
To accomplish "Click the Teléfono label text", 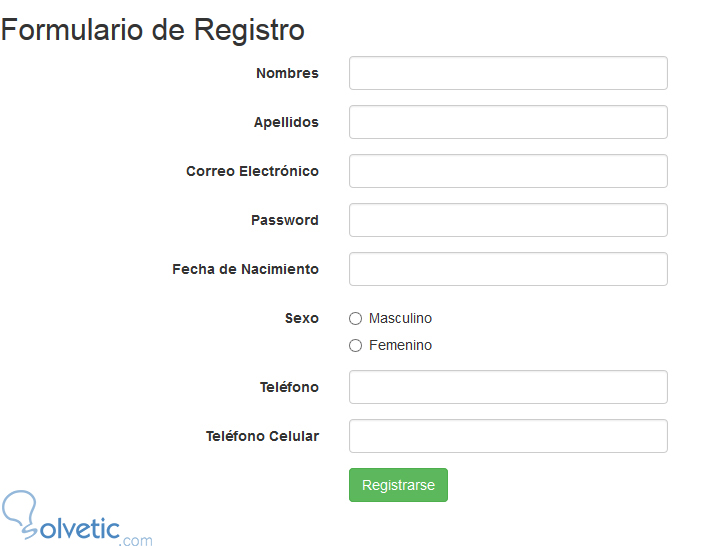I will (x=289, y=387).
